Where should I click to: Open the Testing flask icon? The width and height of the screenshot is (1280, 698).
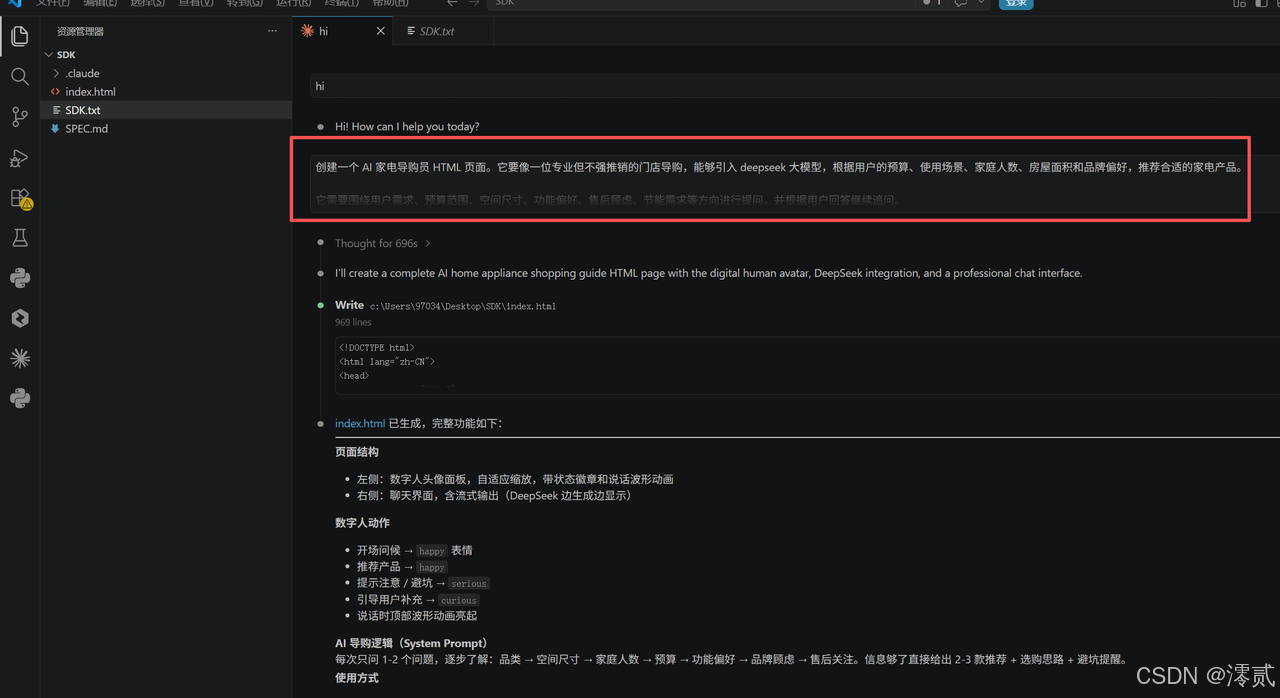click(20, 238)
